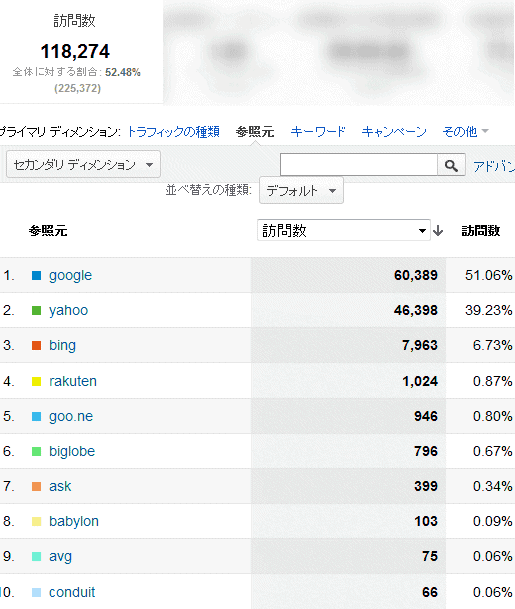515x609 pixels.
Task: Open the goo.ne source link
Action: point(71,416)
